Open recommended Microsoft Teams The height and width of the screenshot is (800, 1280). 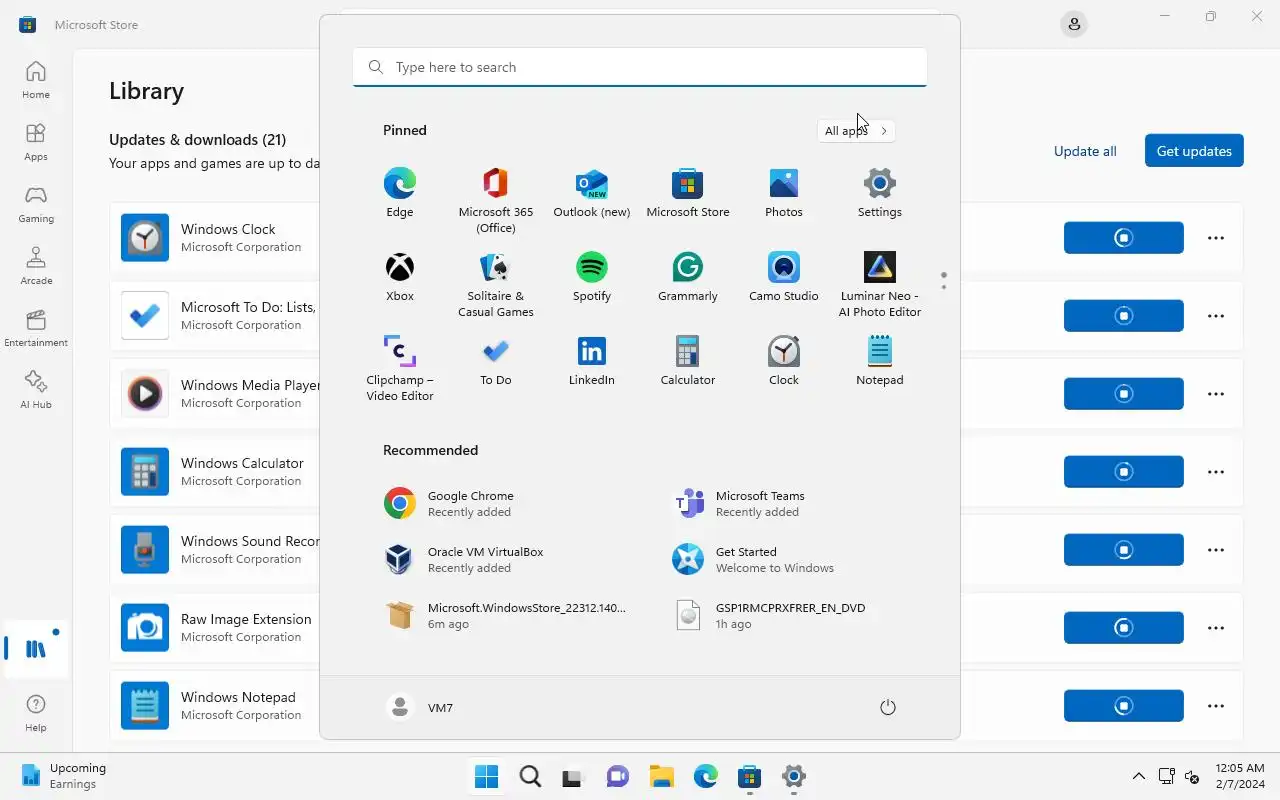(x=784, y=504)
